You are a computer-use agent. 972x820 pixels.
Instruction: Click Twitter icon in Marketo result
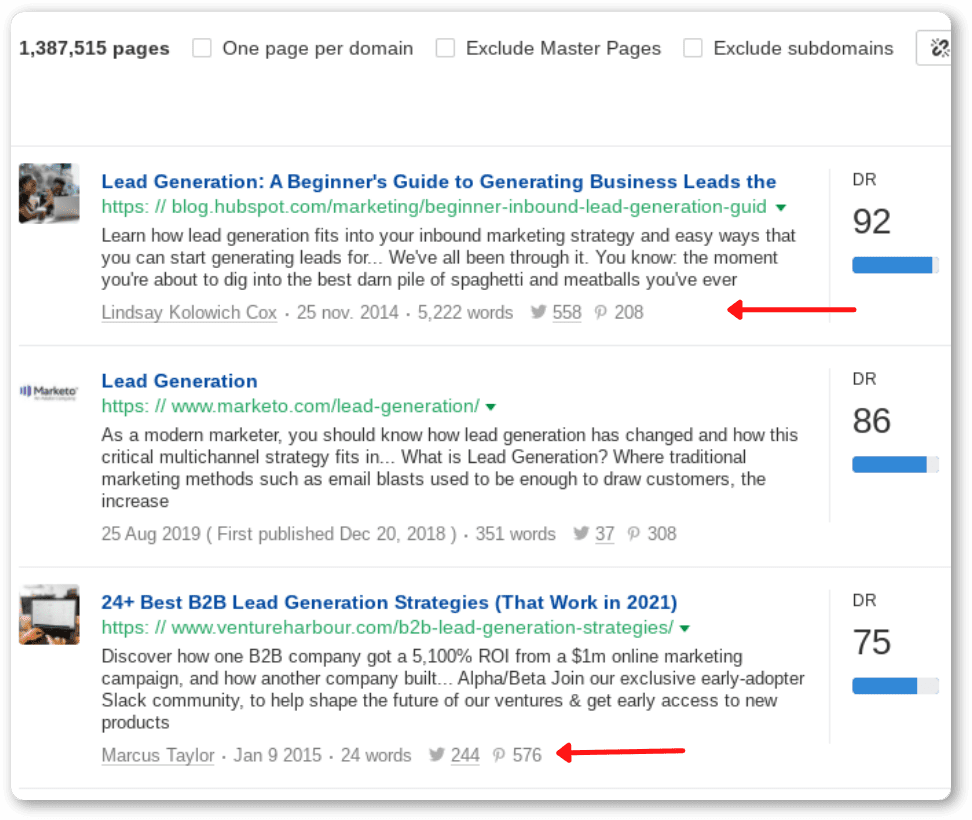tap(581, 534)
